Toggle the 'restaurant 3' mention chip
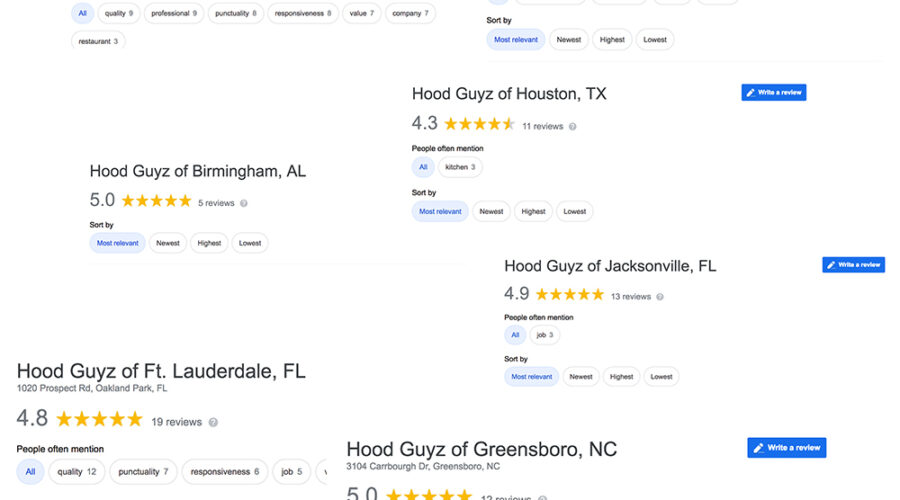 click(x=99, y=41)
